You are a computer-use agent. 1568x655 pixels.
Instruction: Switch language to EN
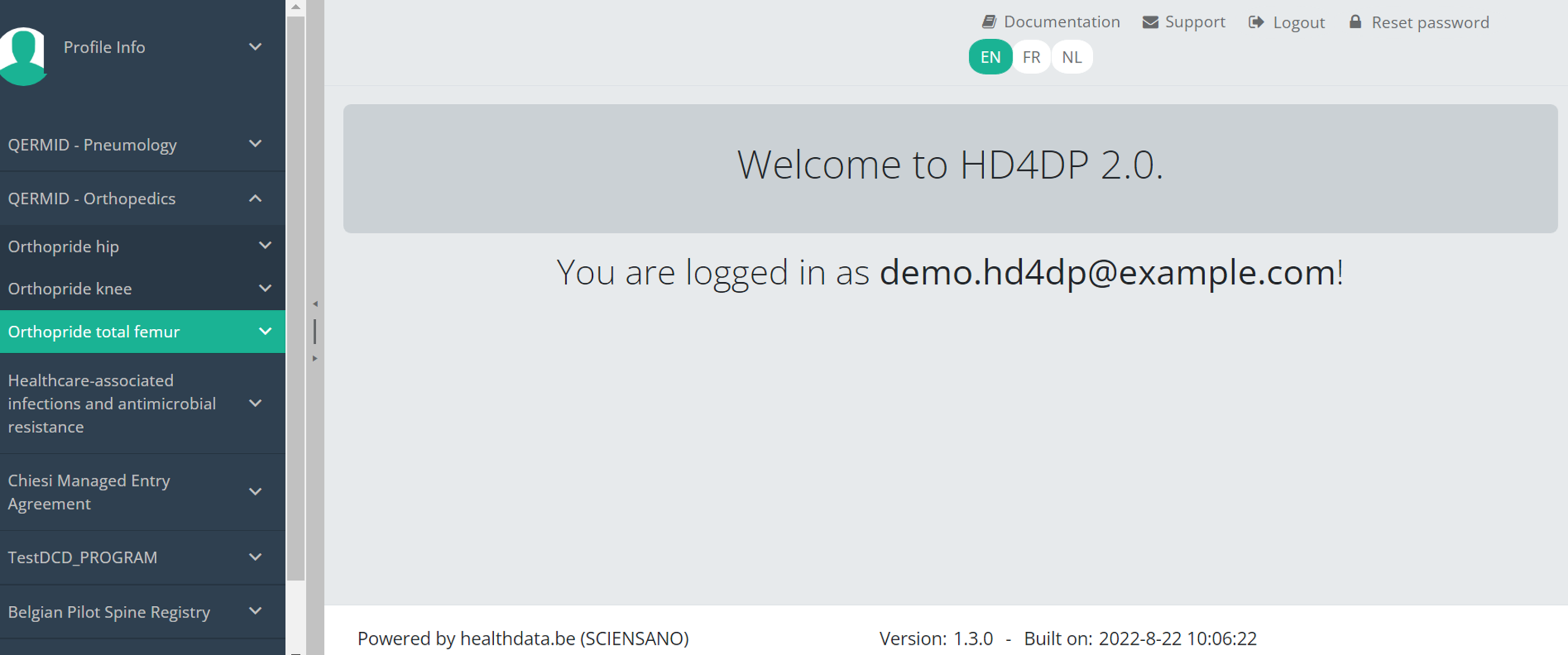point(990,57)
